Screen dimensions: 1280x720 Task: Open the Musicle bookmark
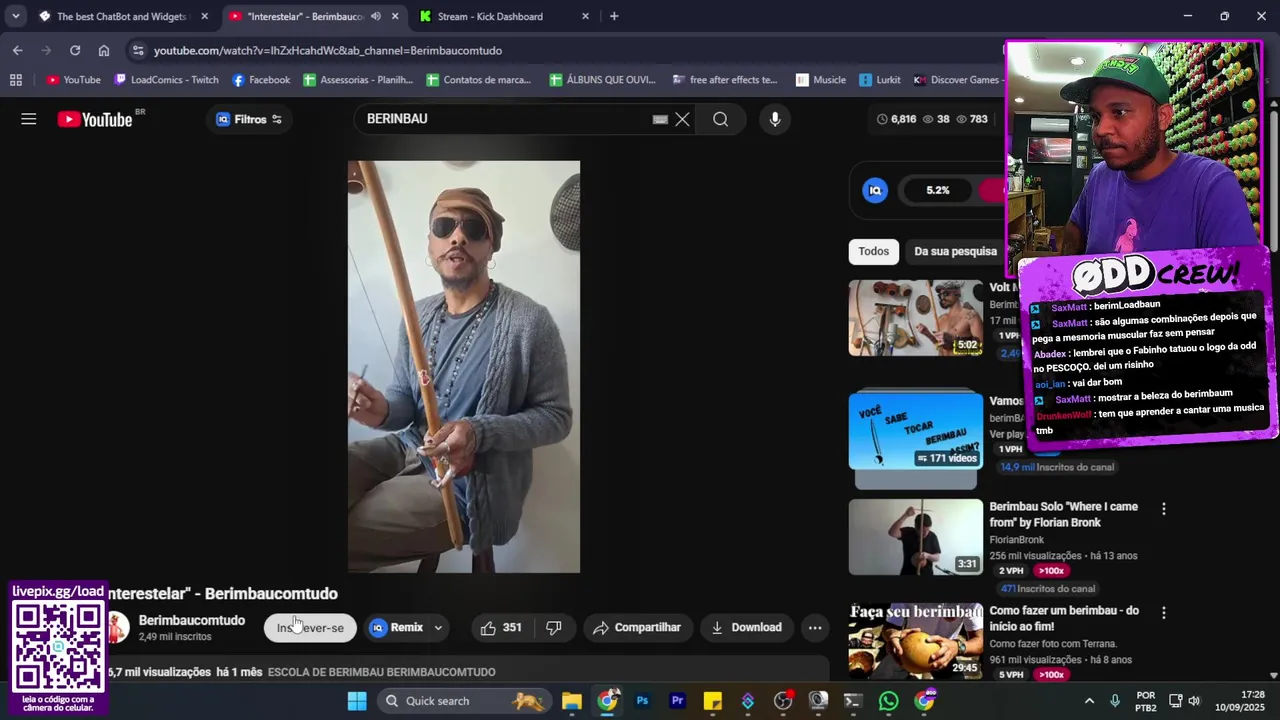pyautogui.click(x=821, y=80)
